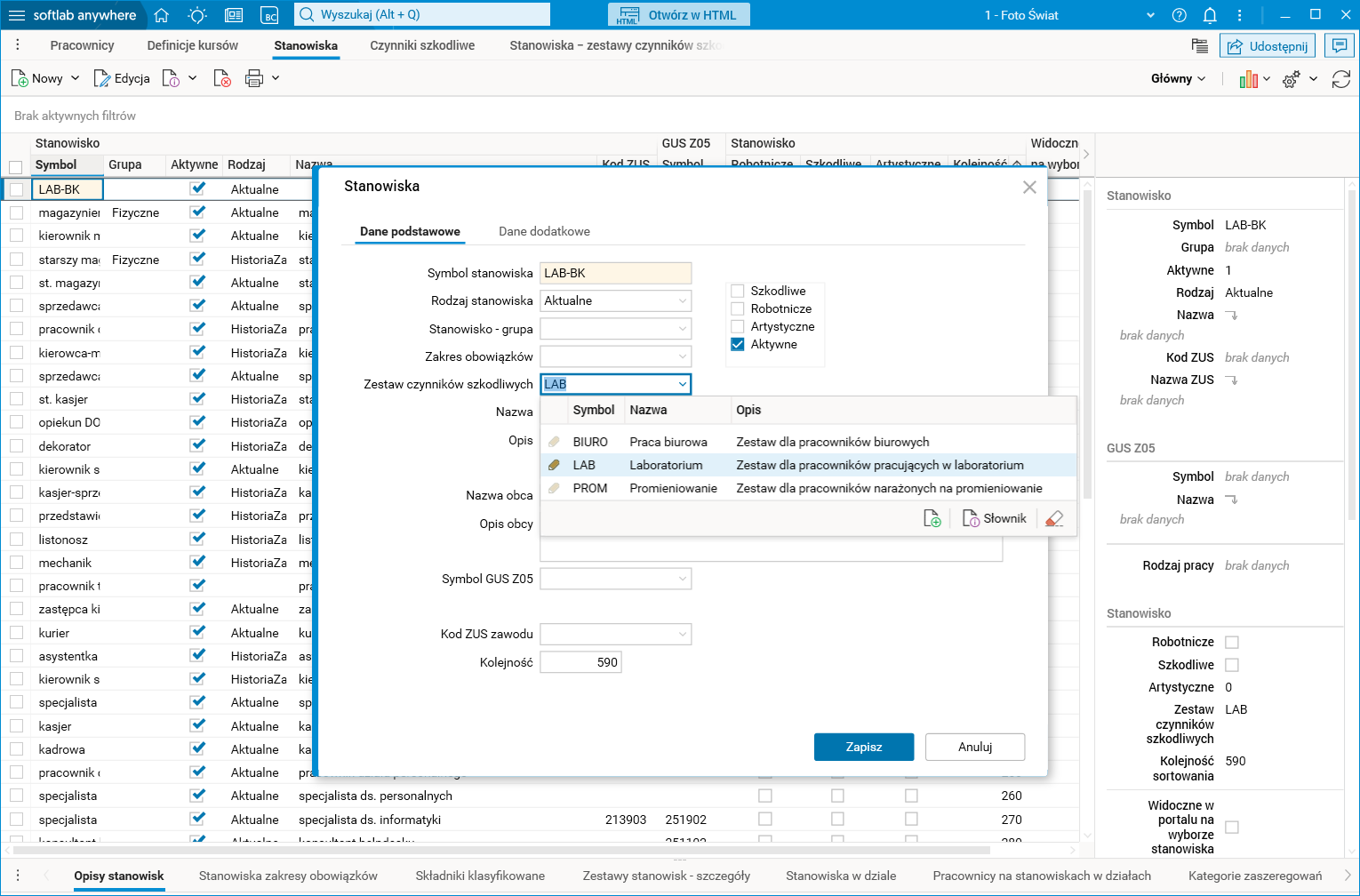1360x896 pixels.
Task: Switch to the Czynniki szkodliwe tab
Action: (x=422, y=45)
